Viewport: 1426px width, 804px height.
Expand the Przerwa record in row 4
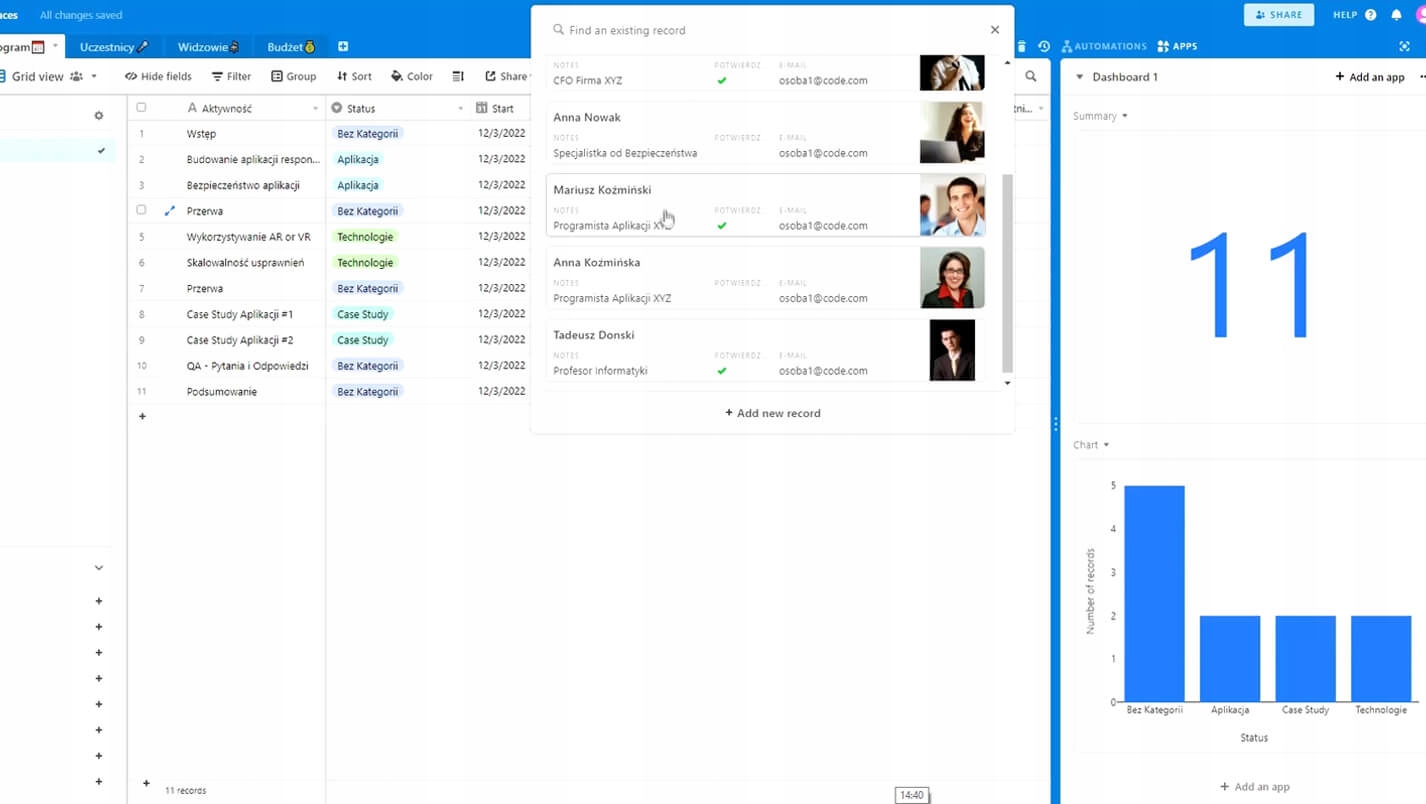point(169,211)
